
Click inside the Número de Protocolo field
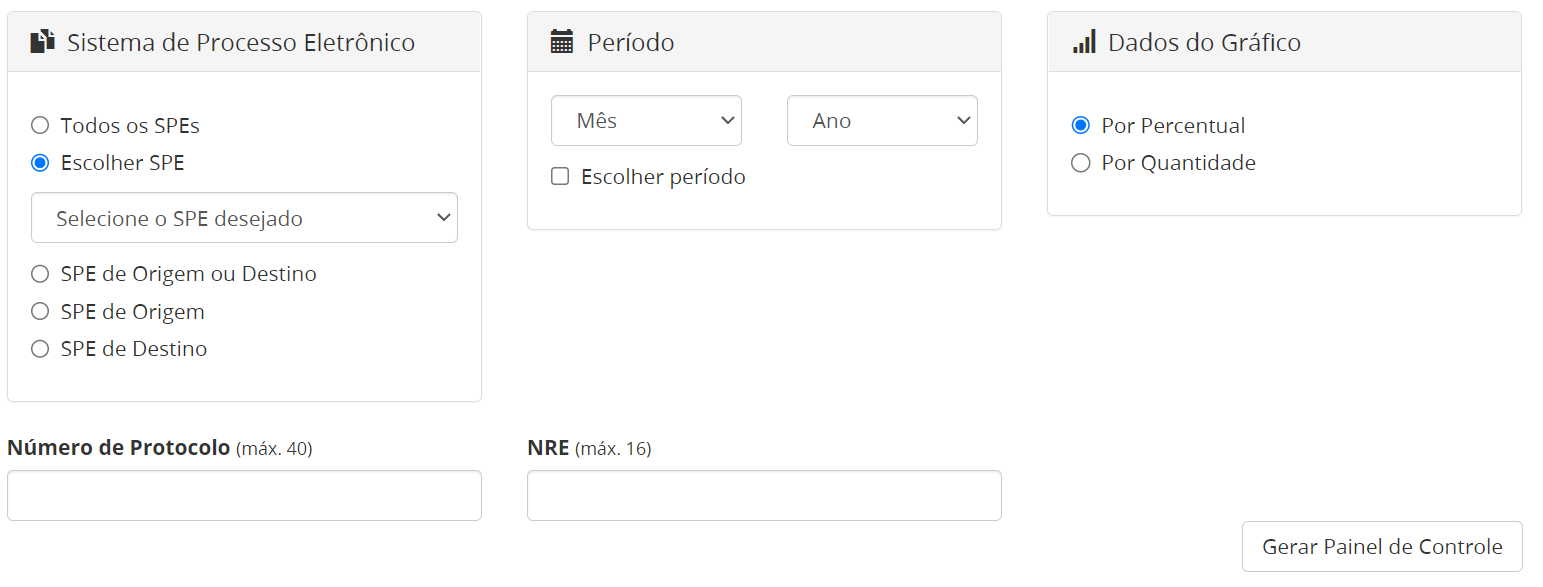(244, 495)
